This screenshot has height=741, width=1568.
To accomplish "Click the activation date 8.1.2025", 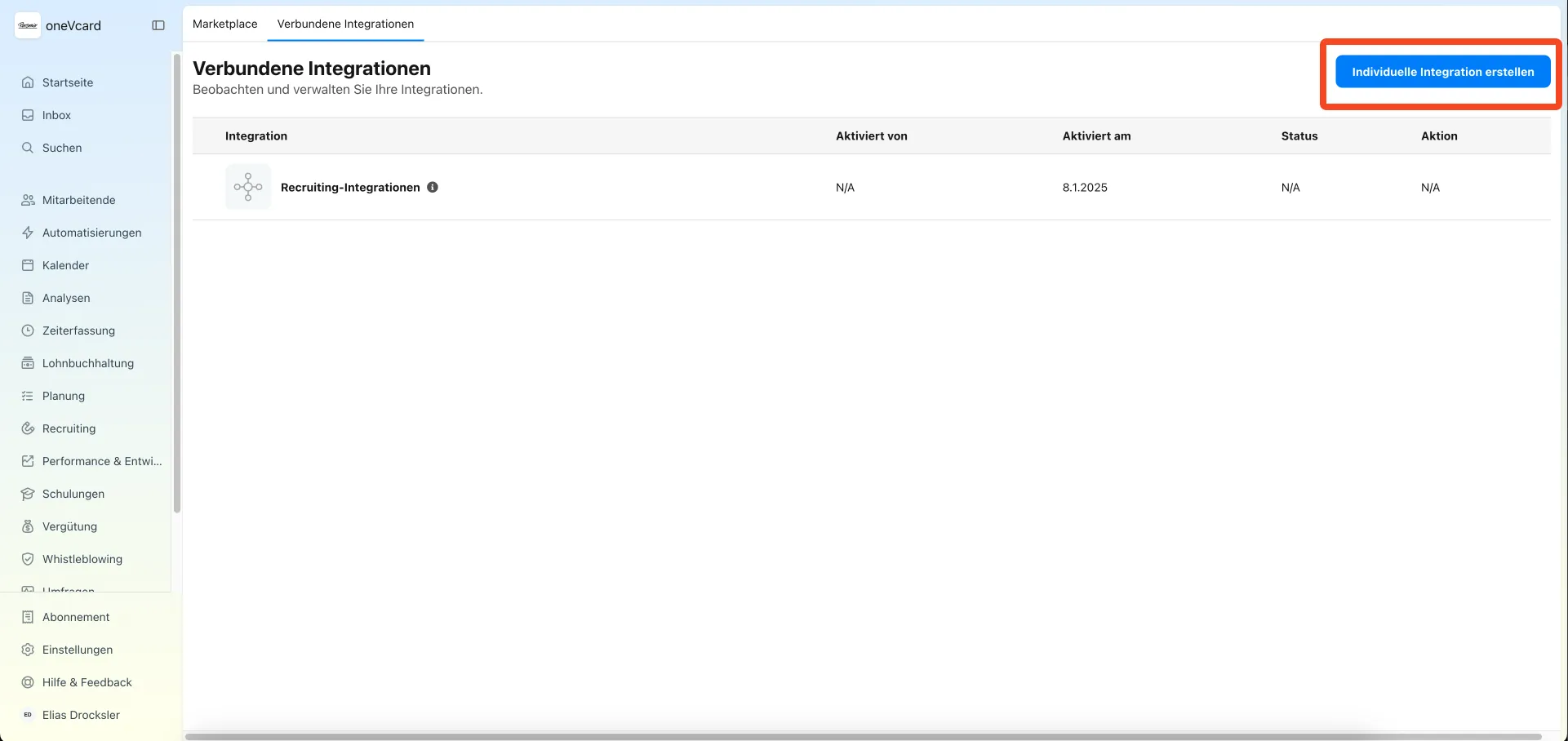I will [x=1085, y=188].
